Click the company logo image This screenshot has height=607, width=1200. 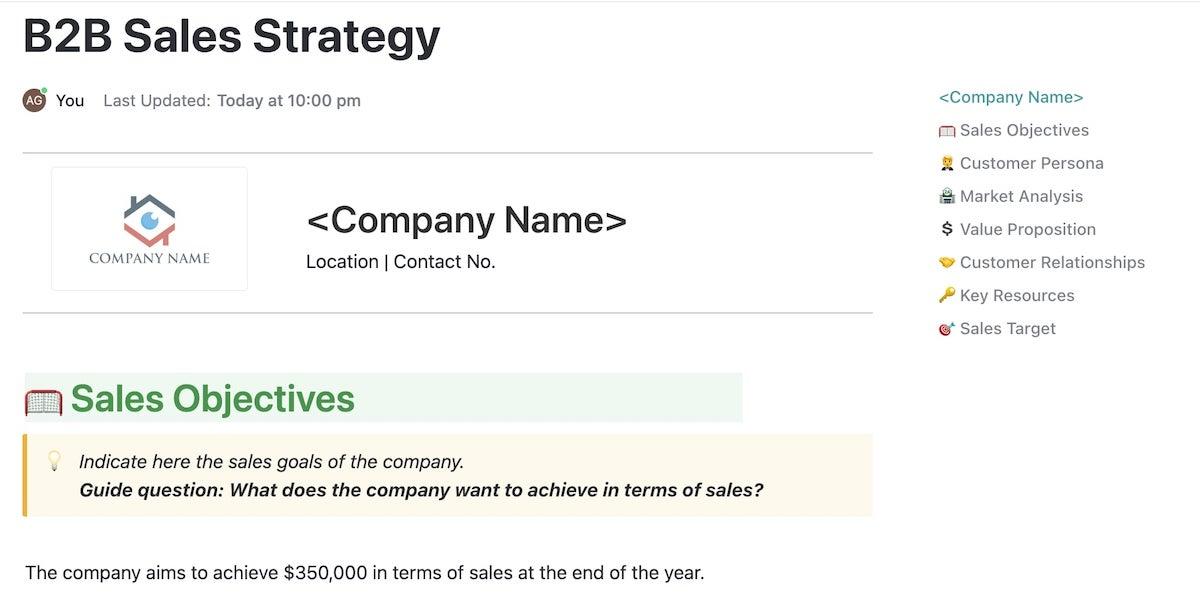pyautogui.click(x=149, y=229)
